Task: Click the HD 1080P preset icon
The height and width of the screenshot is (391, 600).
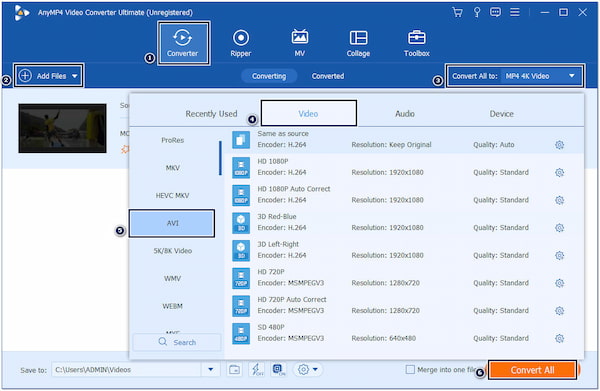Action: 241,167
